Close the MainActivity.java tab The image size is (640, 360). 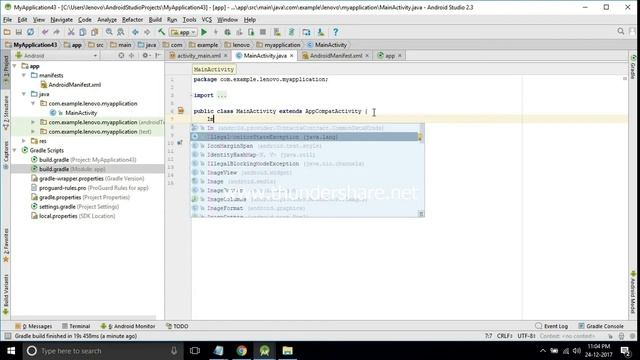point(291,56)
